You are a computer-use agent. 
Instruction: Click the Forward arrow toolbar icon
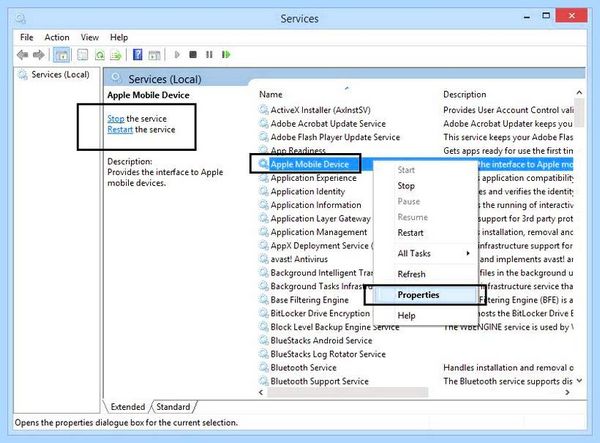pos(39,55)
